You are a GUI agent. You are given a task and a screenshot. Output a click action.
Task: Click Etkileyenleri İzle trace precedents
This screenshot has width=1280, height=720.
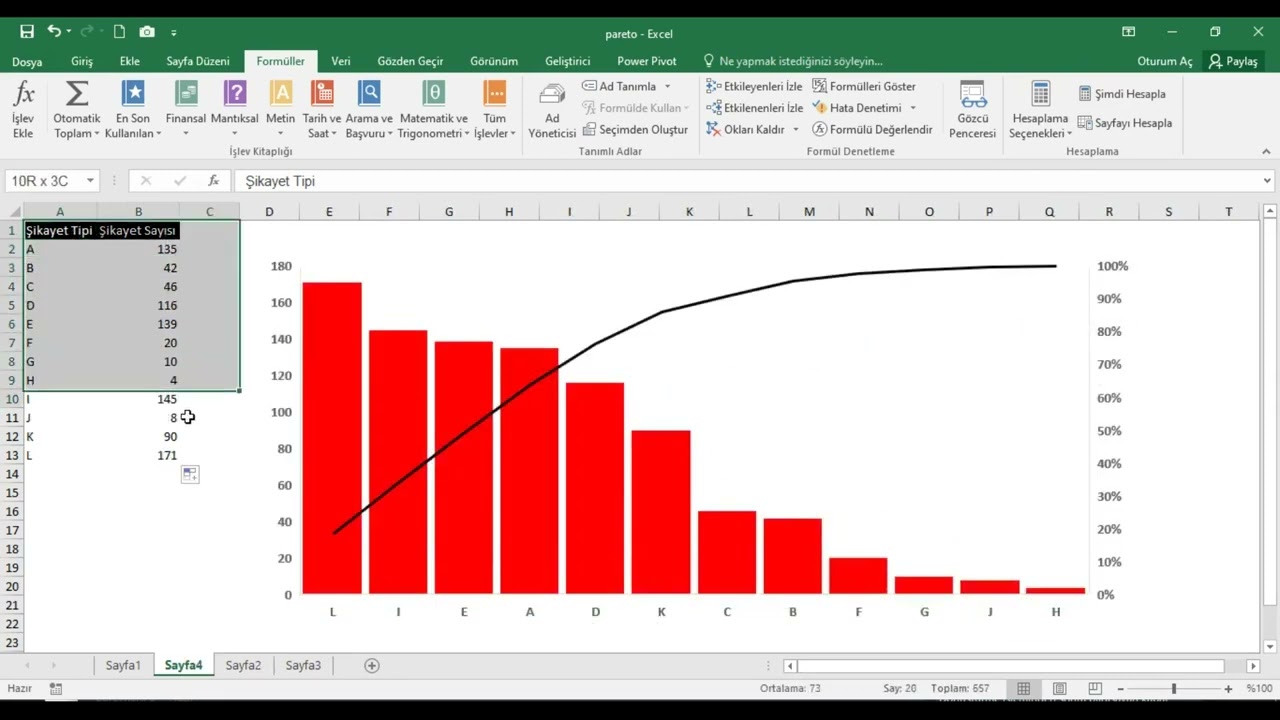(x=754, y=86)
